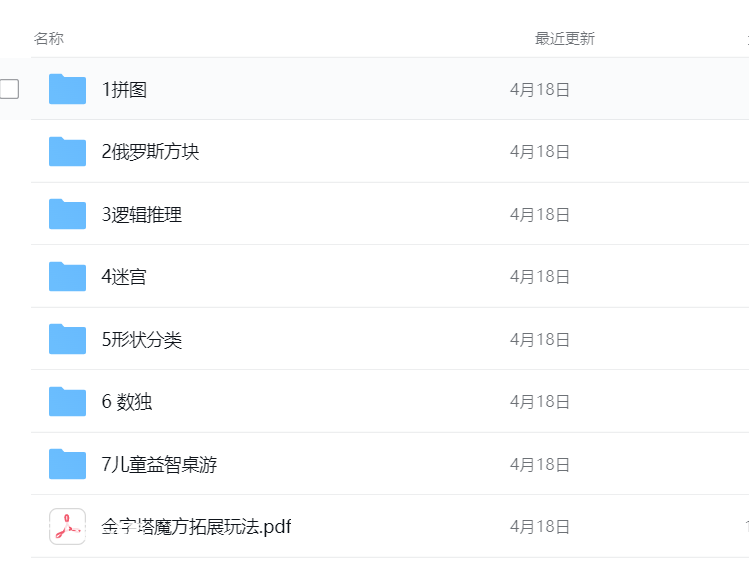
Task: Click the 3逻辑推理 folder name
Action: click(141, 215)
